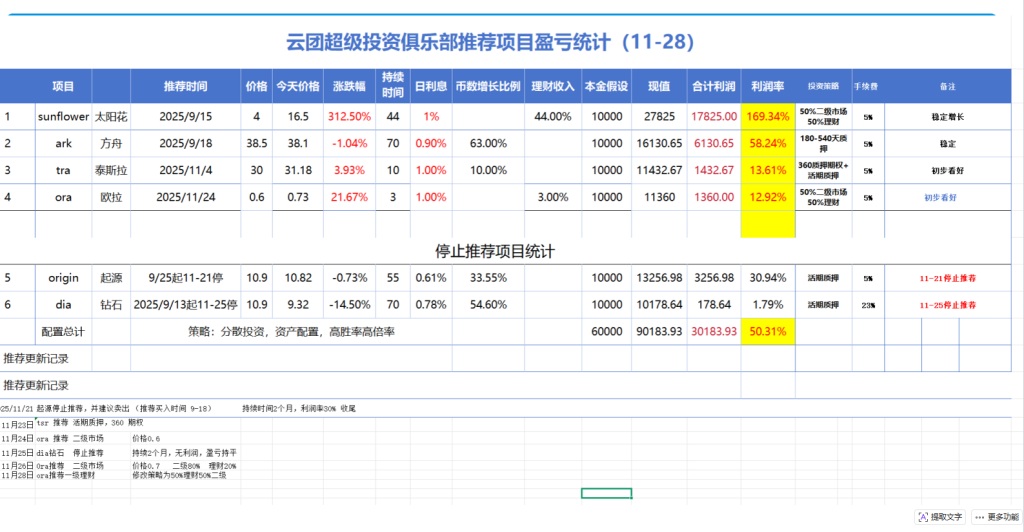Select the 2025/11/24 date cell for ora
The image size is (1024, 532).
[185, 197]
